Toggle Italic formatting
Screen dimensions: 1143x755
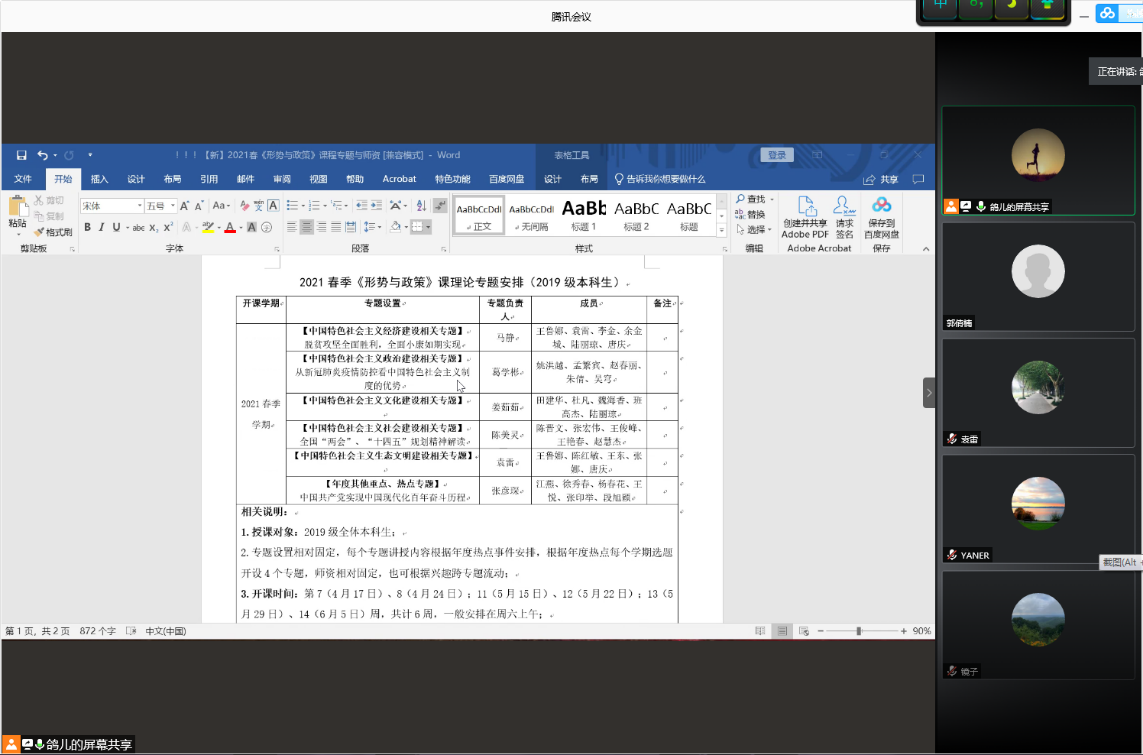point(102,228)
